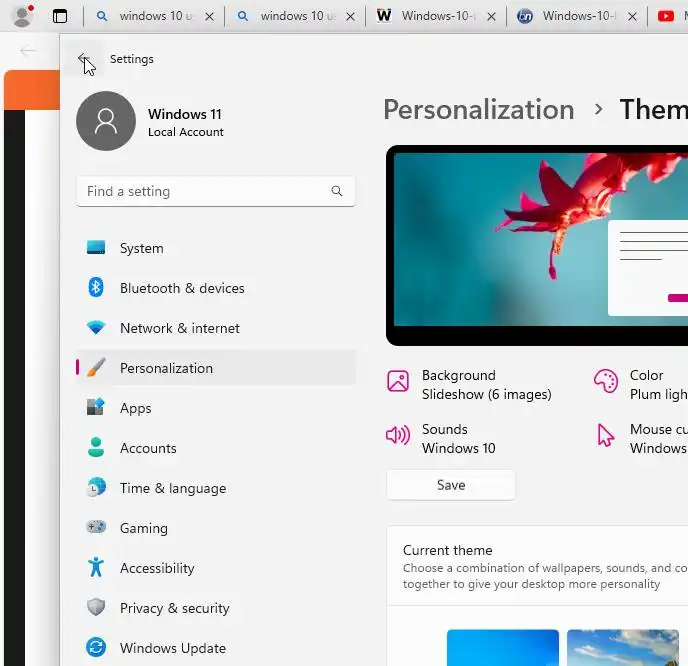
Task: Click the Bluetooth & devices icon
Action: coord(96,288)
